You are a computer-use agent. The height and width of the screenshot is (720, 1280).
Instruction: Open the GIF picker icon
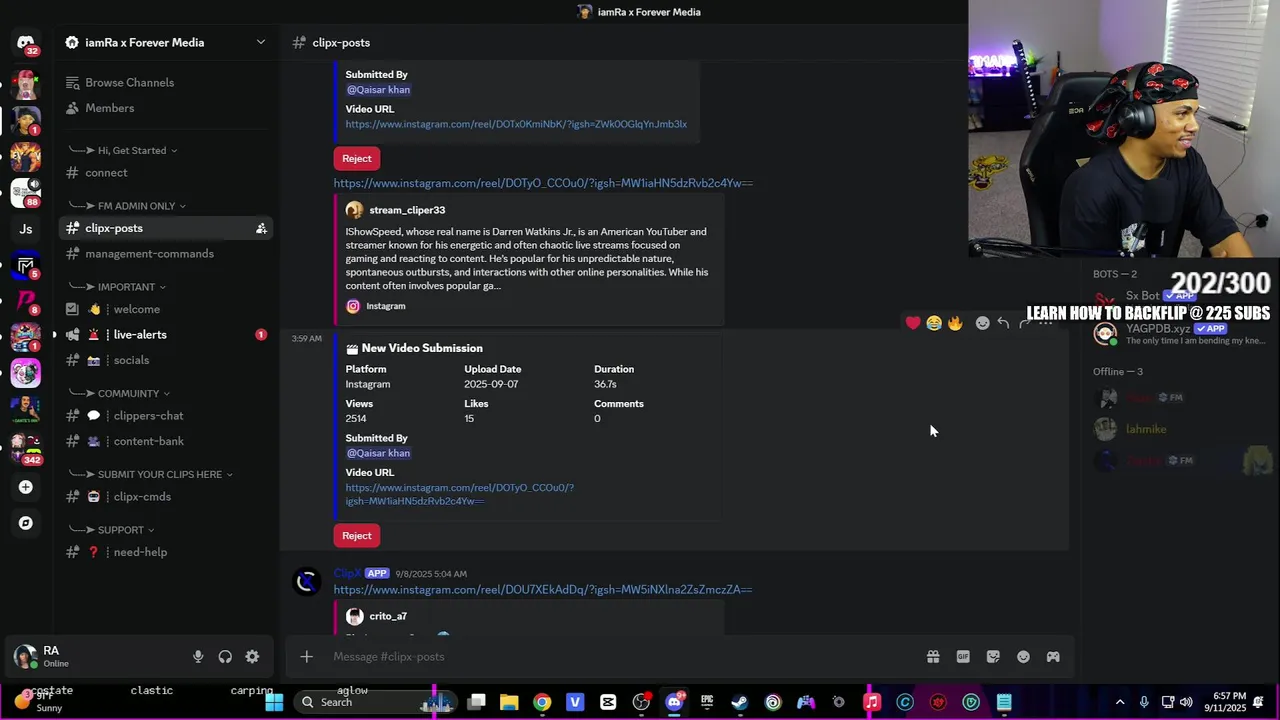point(963,657)
